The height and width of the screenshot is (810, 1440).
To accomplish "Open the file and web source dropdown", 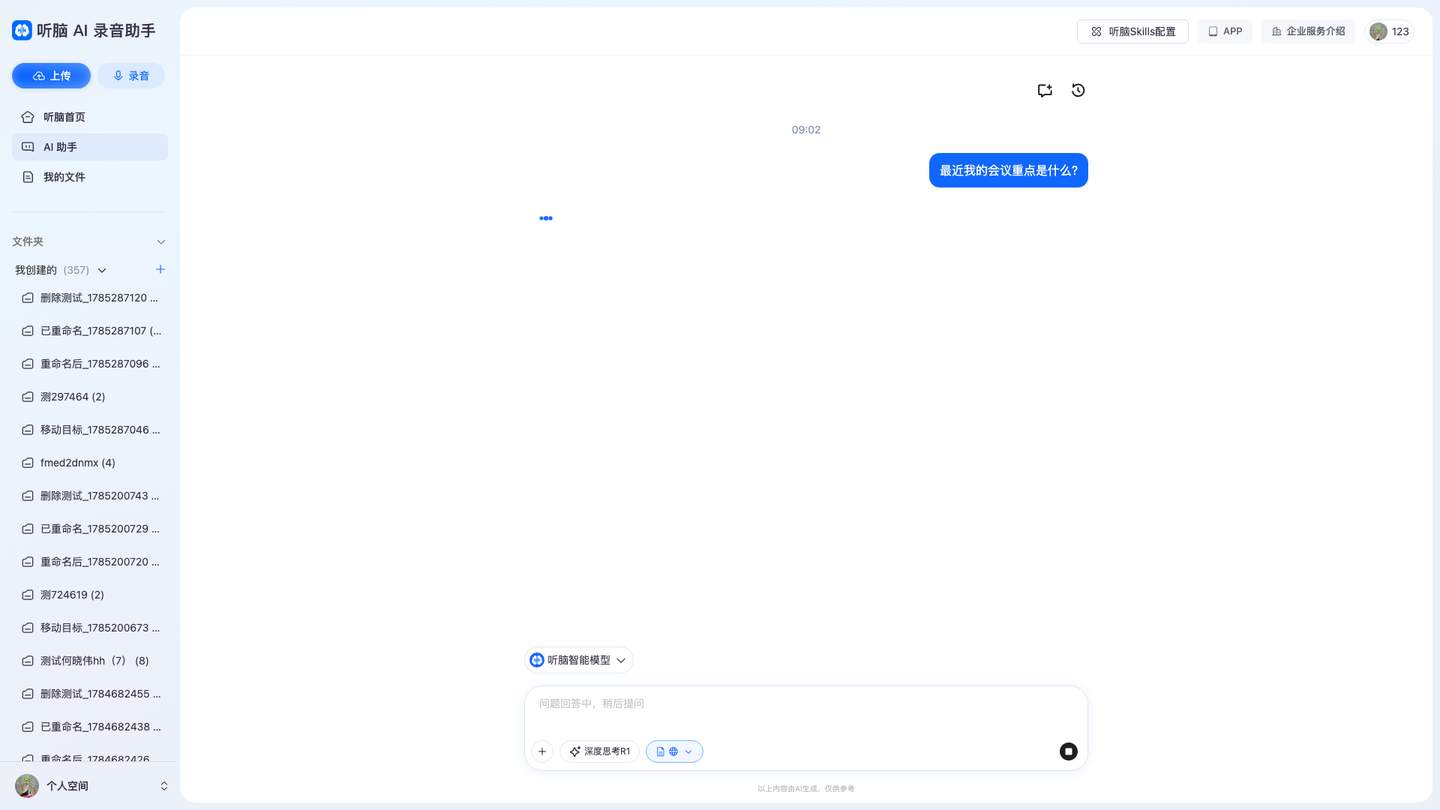I will click(x=675, y=751).
